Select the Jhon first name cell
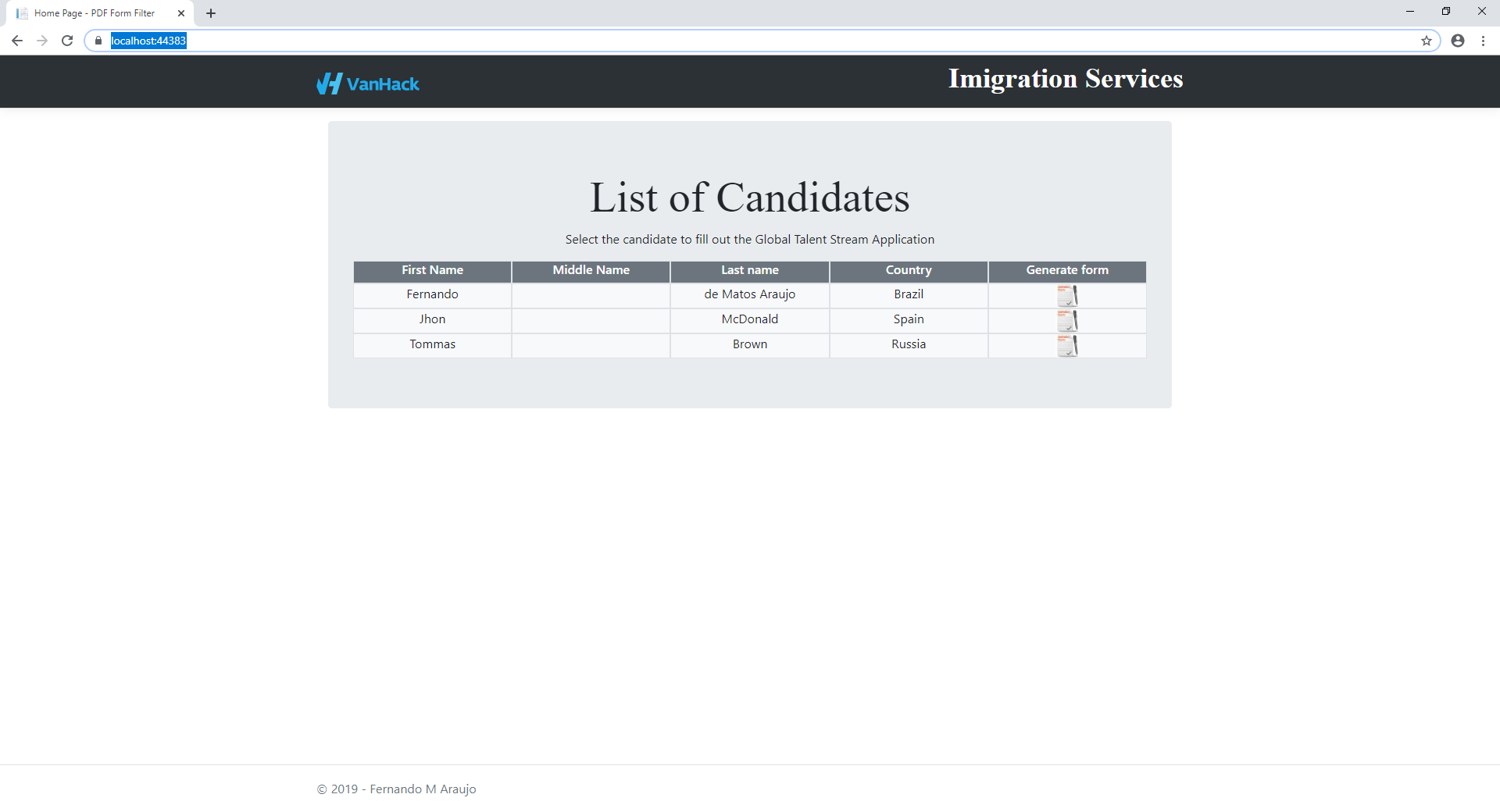The width and height of the screenshot is (1500, 812). [432, 319]
